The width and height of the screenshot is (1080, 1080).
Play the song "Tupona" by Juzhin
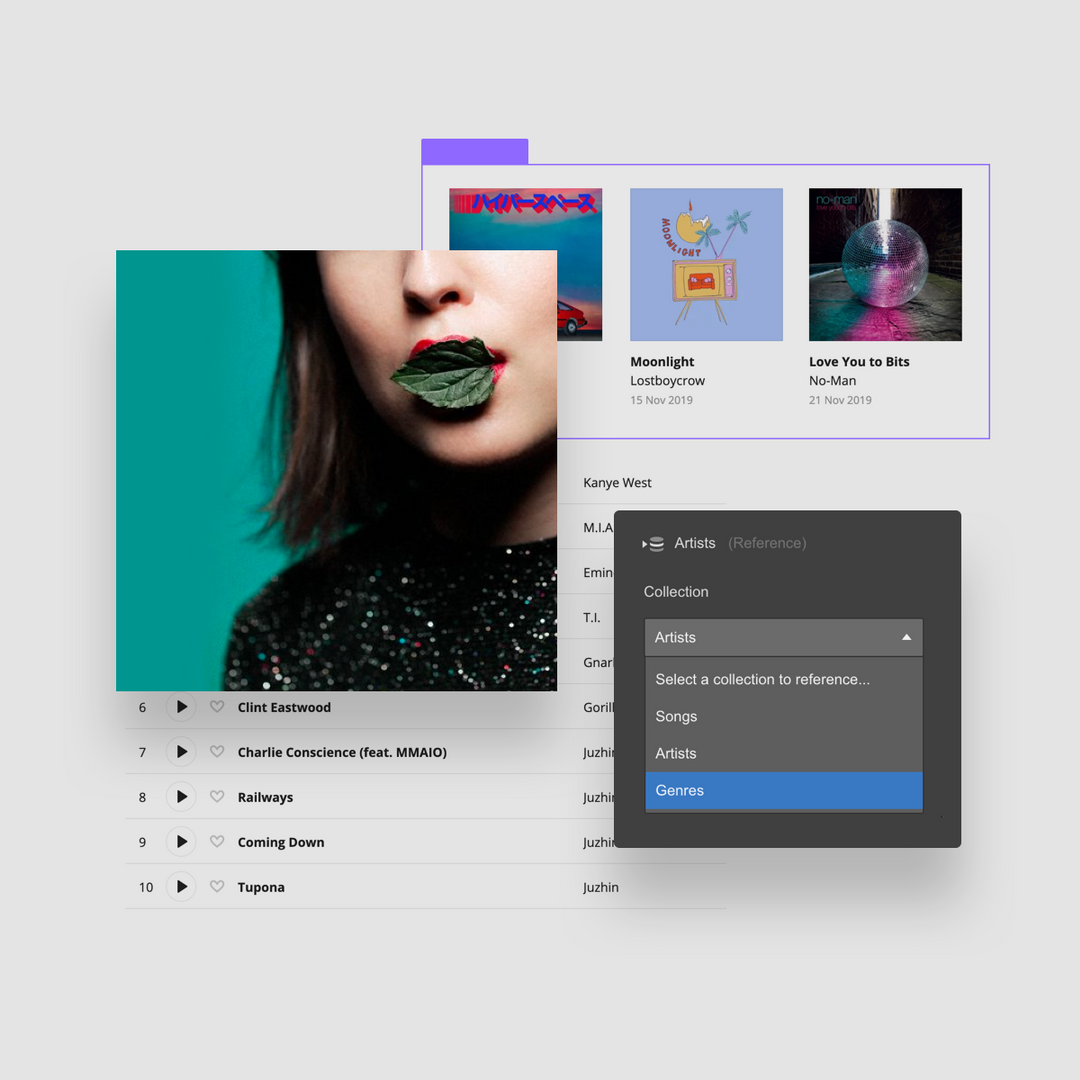tap(181, 887)
